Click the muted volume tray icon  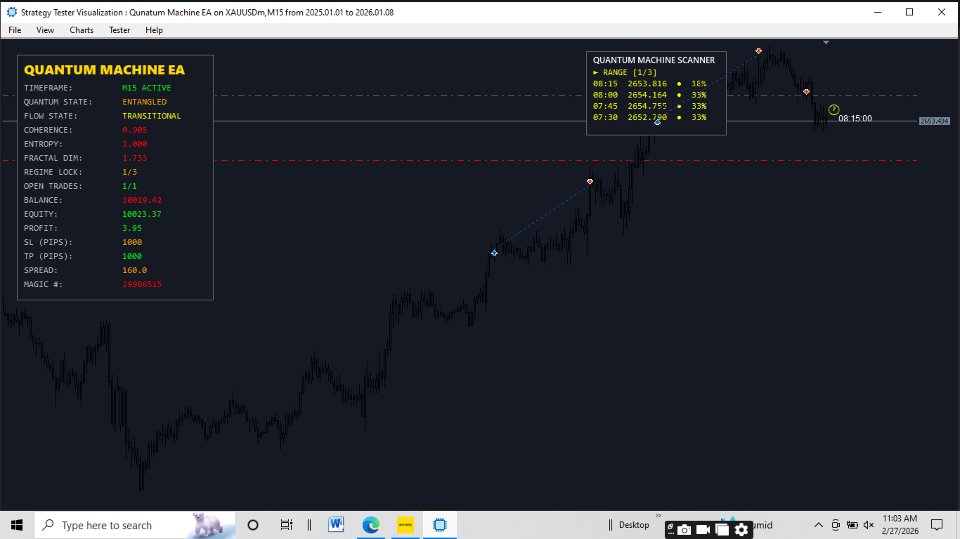(868, 525)
